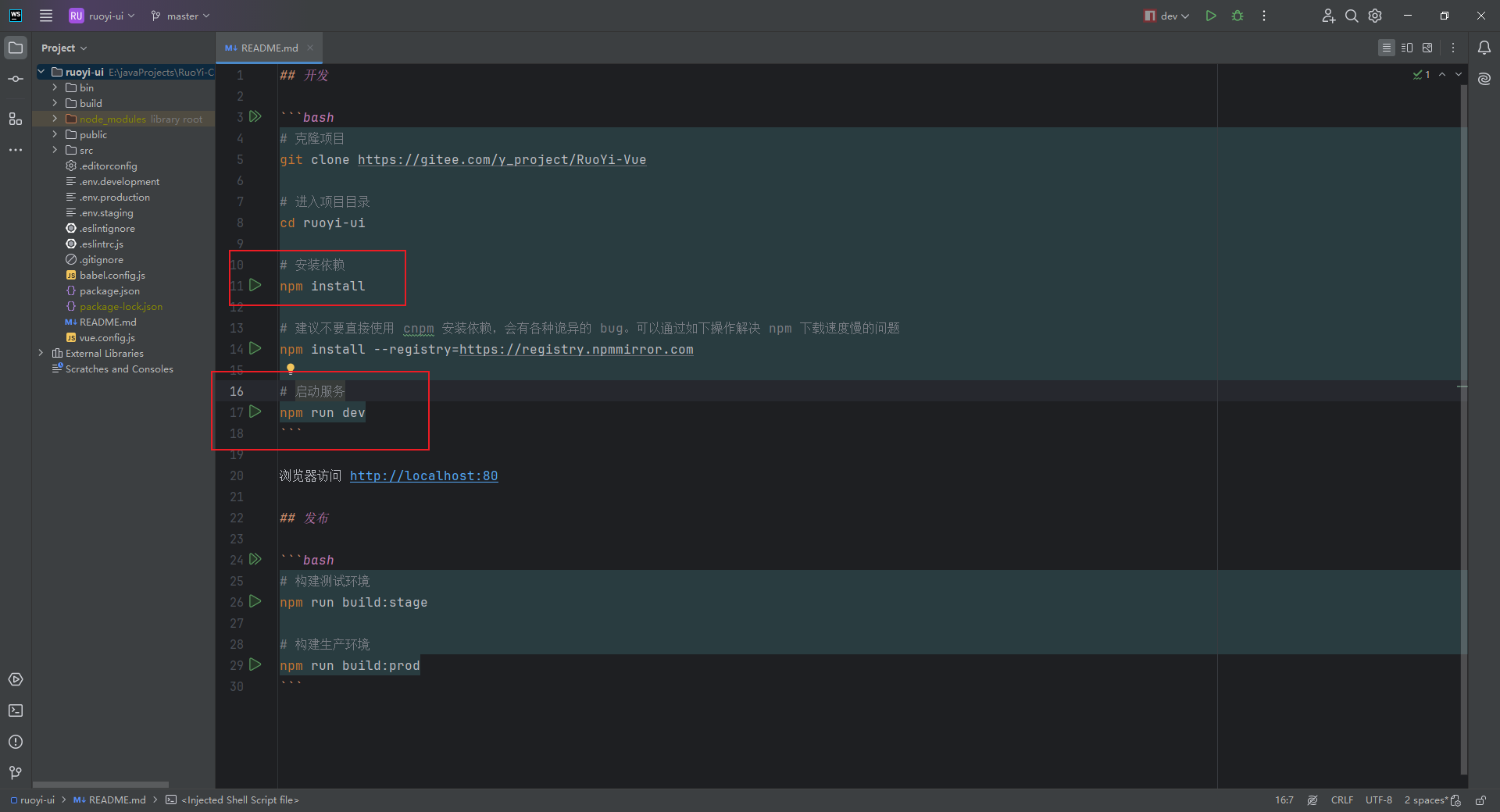The width and height of the screenshot is (1500, 812).
Task: Open IDE settings gear
Action: click(x=1375, y=16)
